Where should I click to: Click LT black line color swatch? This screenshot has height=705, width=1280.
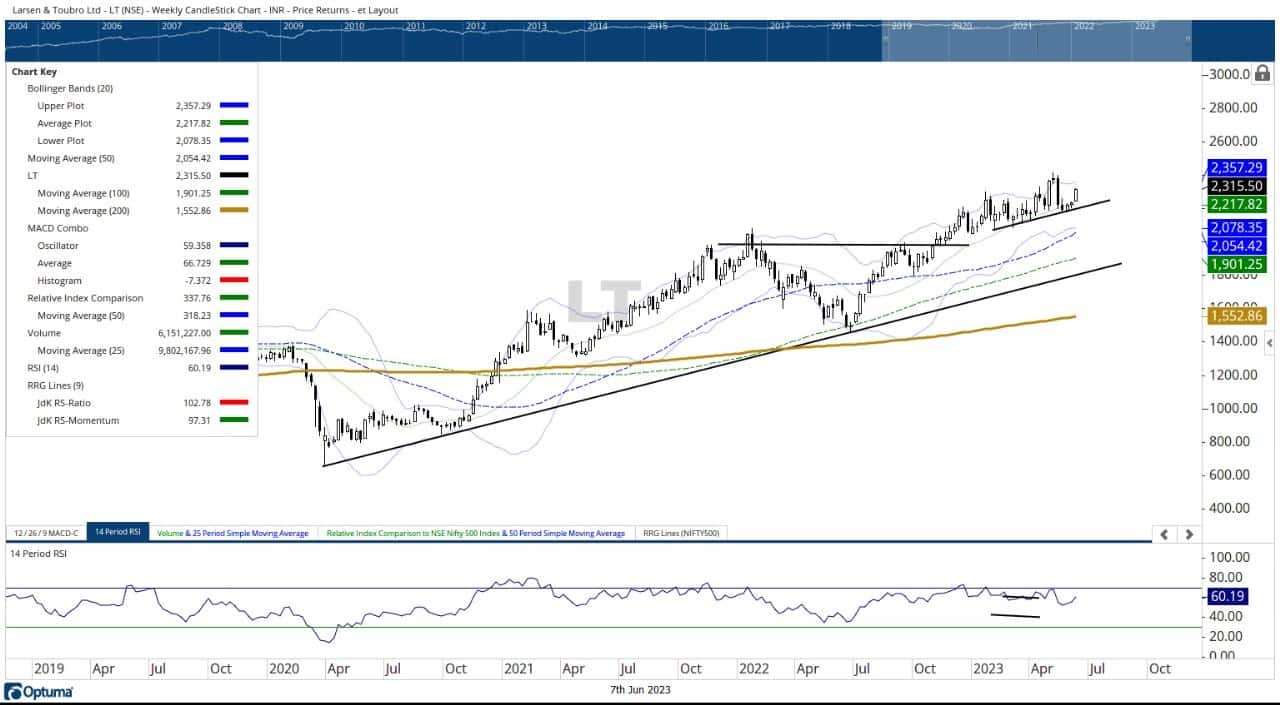(236, 175)
